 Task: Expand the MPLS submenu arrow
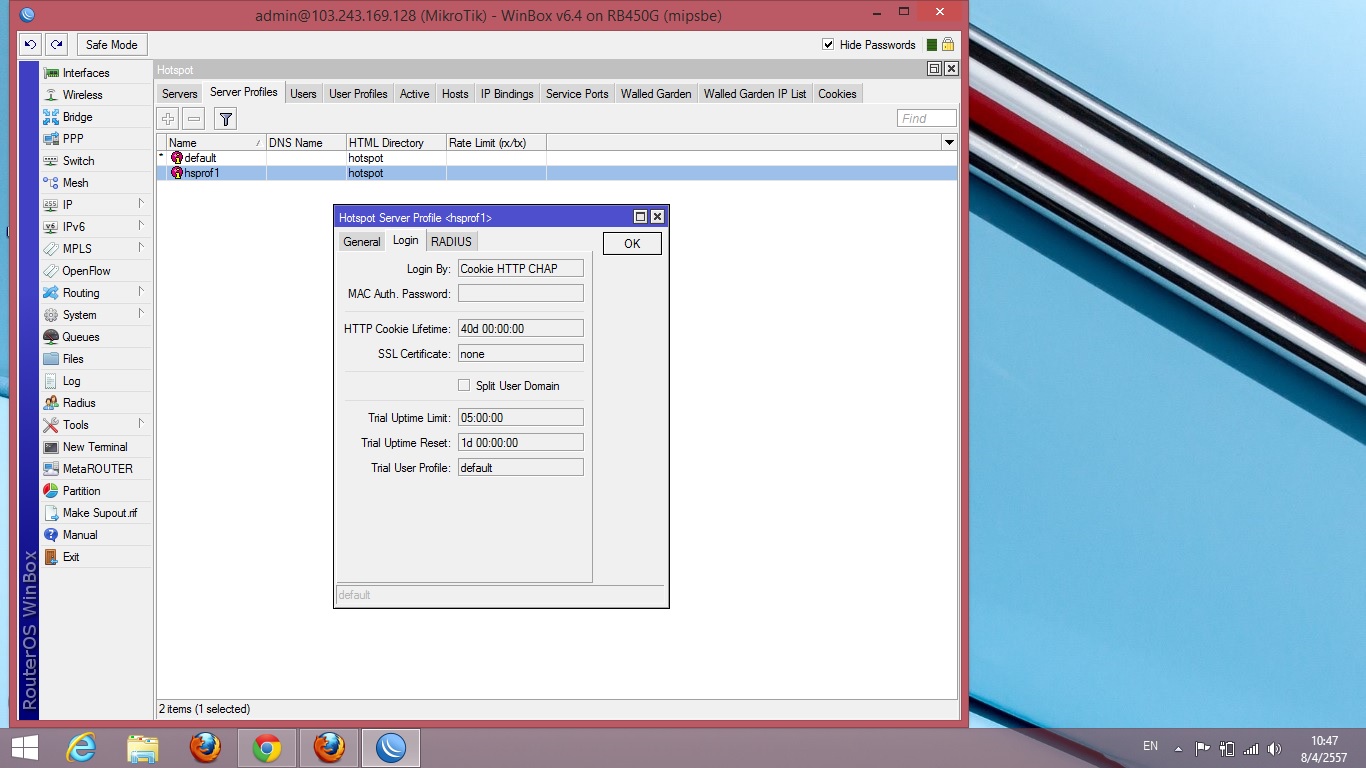click(x=141, y=248)
